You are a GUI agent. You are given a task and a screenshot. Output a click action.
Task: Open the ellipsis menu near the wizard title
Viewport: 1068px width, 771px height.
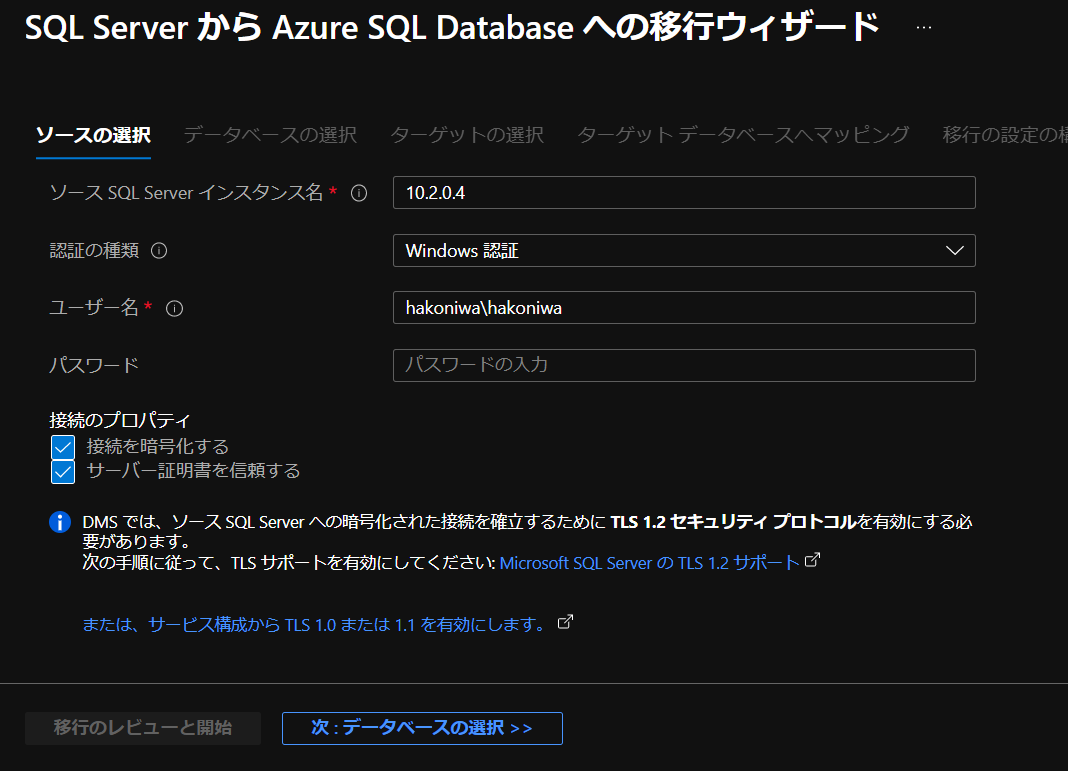pos(922,27)
